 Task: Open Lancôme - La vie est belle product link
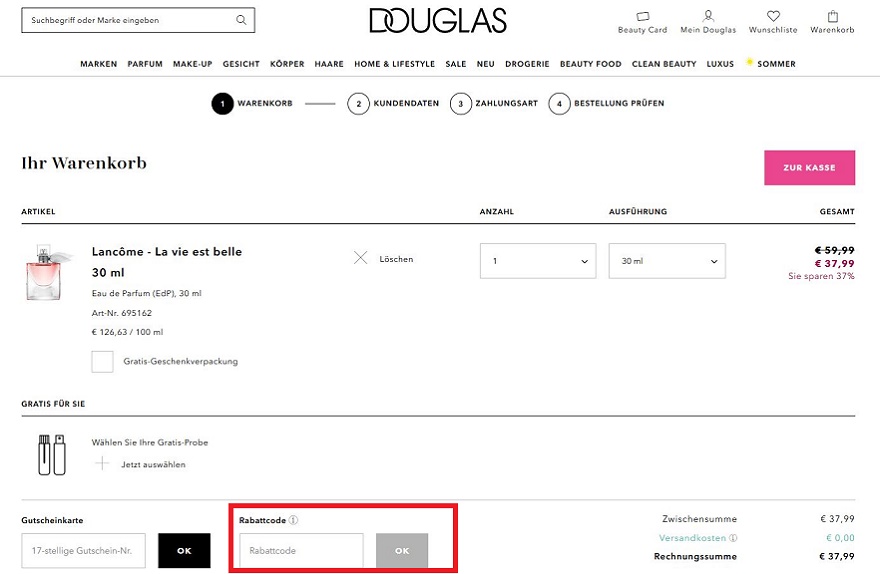pyautogui.click(x=167, y=262)
